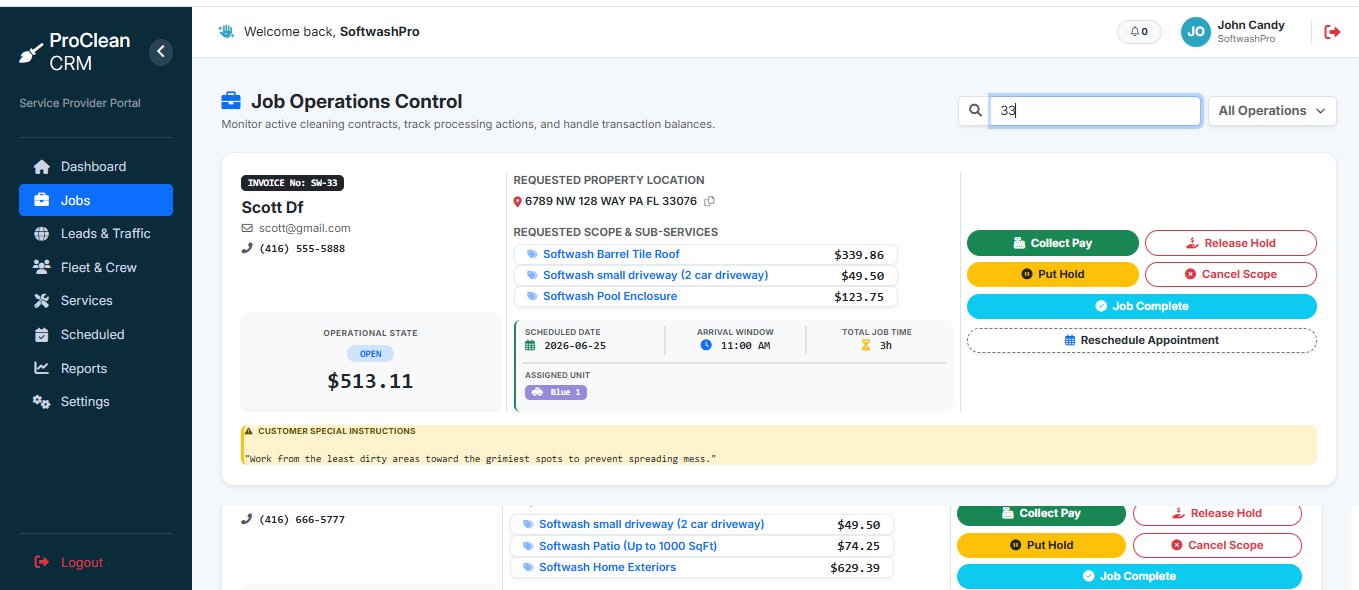This screenshot has height=590, width=1359.
Task: Click the $339.86 price
Action: 859,255
